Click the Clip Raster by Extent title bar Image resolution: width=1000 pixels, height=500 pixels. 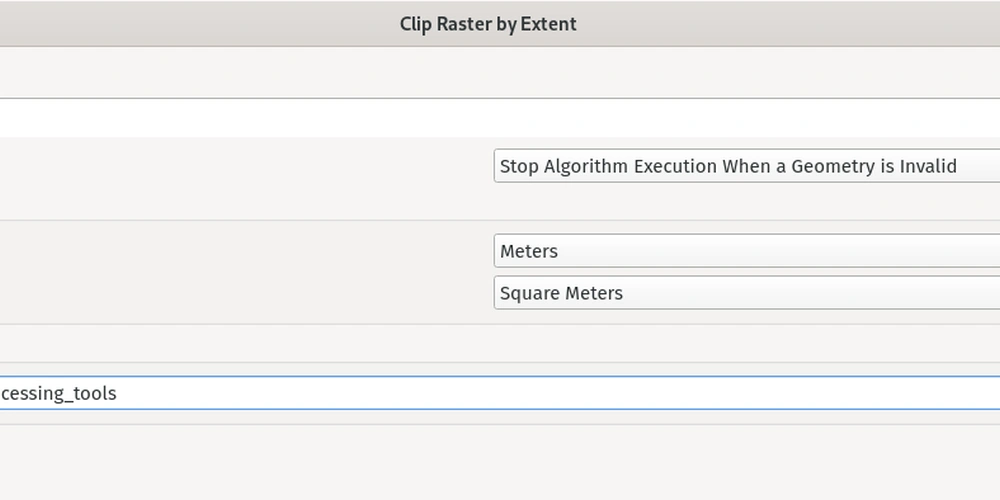tap(500, 24)
